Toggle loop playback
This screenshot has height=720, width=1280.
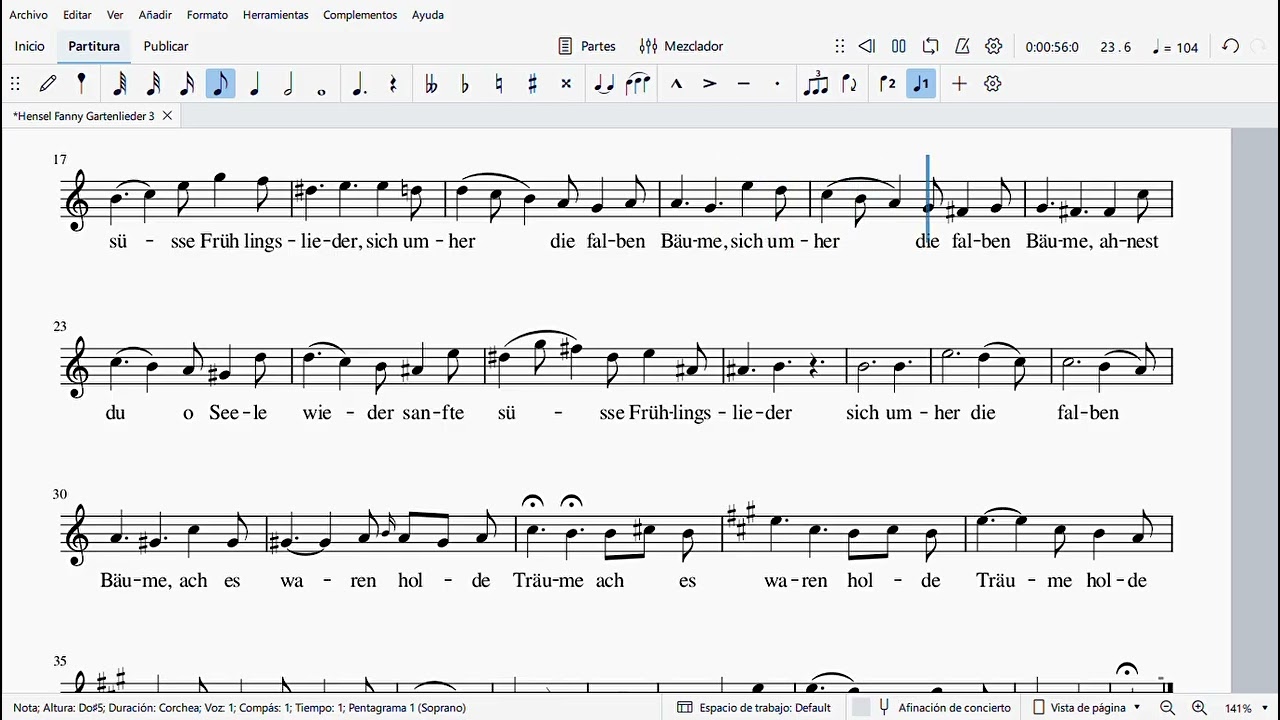[x=931, y=46]
